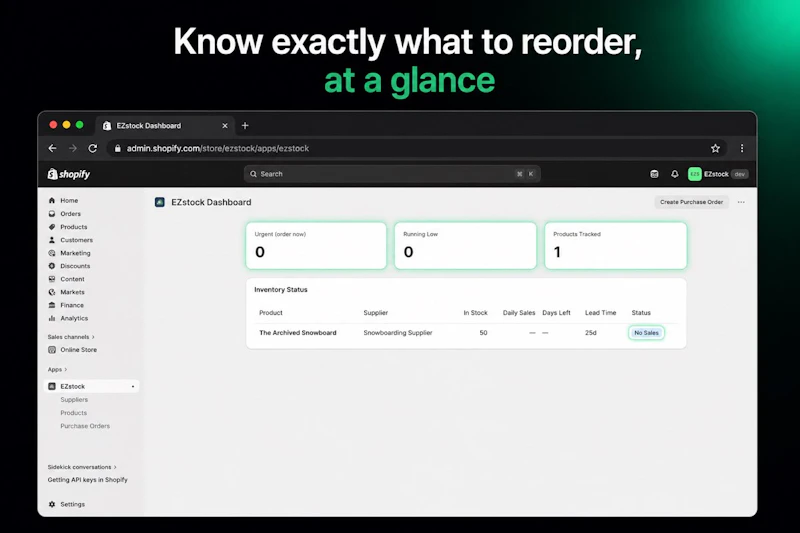Click the In Stock column header
800x533 pixels.
tap(475, 313)
